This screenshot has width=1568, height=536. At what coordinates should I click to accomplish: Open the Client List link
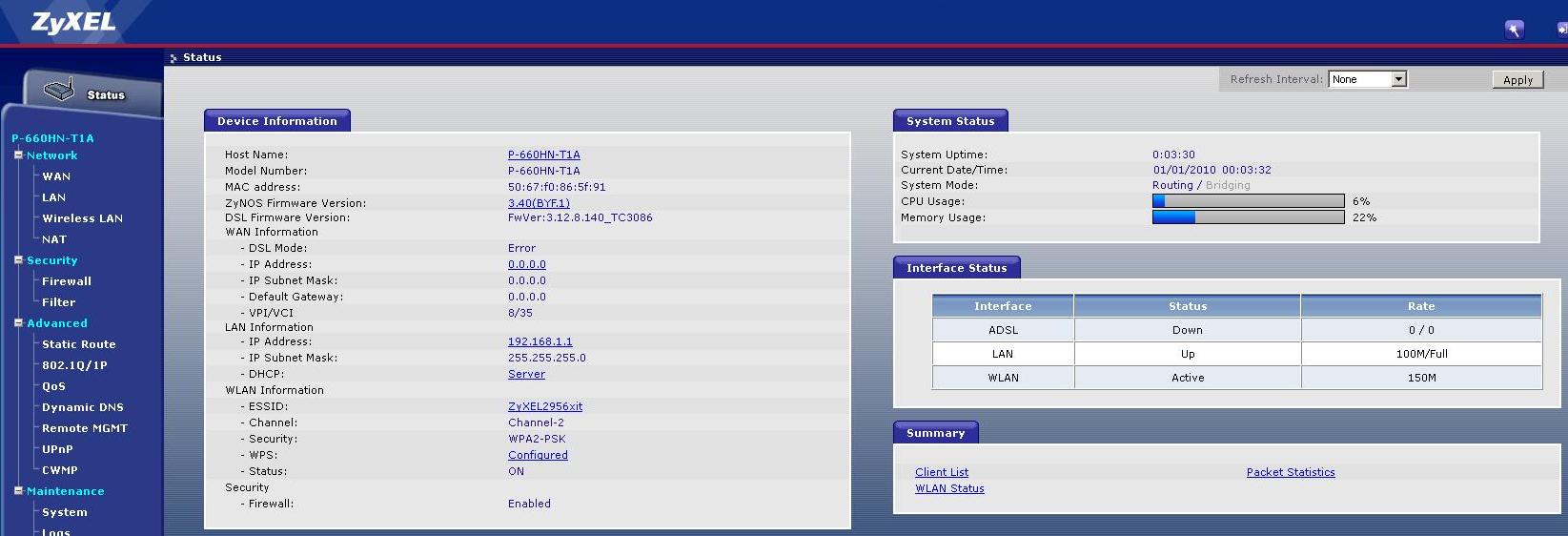(942, 472)
